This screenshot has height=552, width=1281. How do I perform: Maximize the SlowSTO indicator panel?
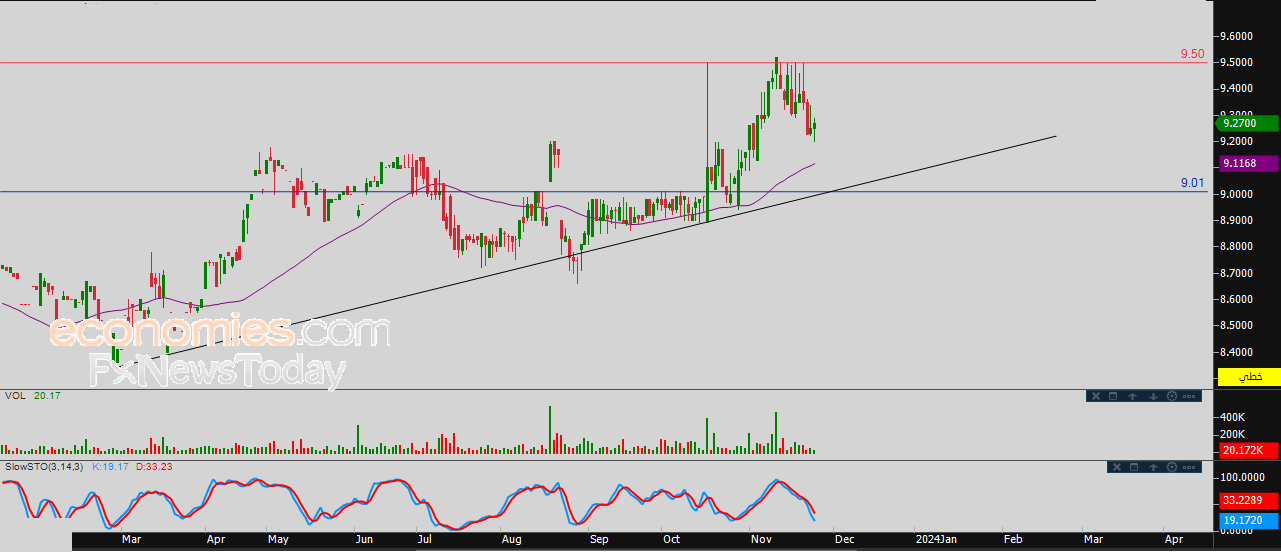(1134, 467)
